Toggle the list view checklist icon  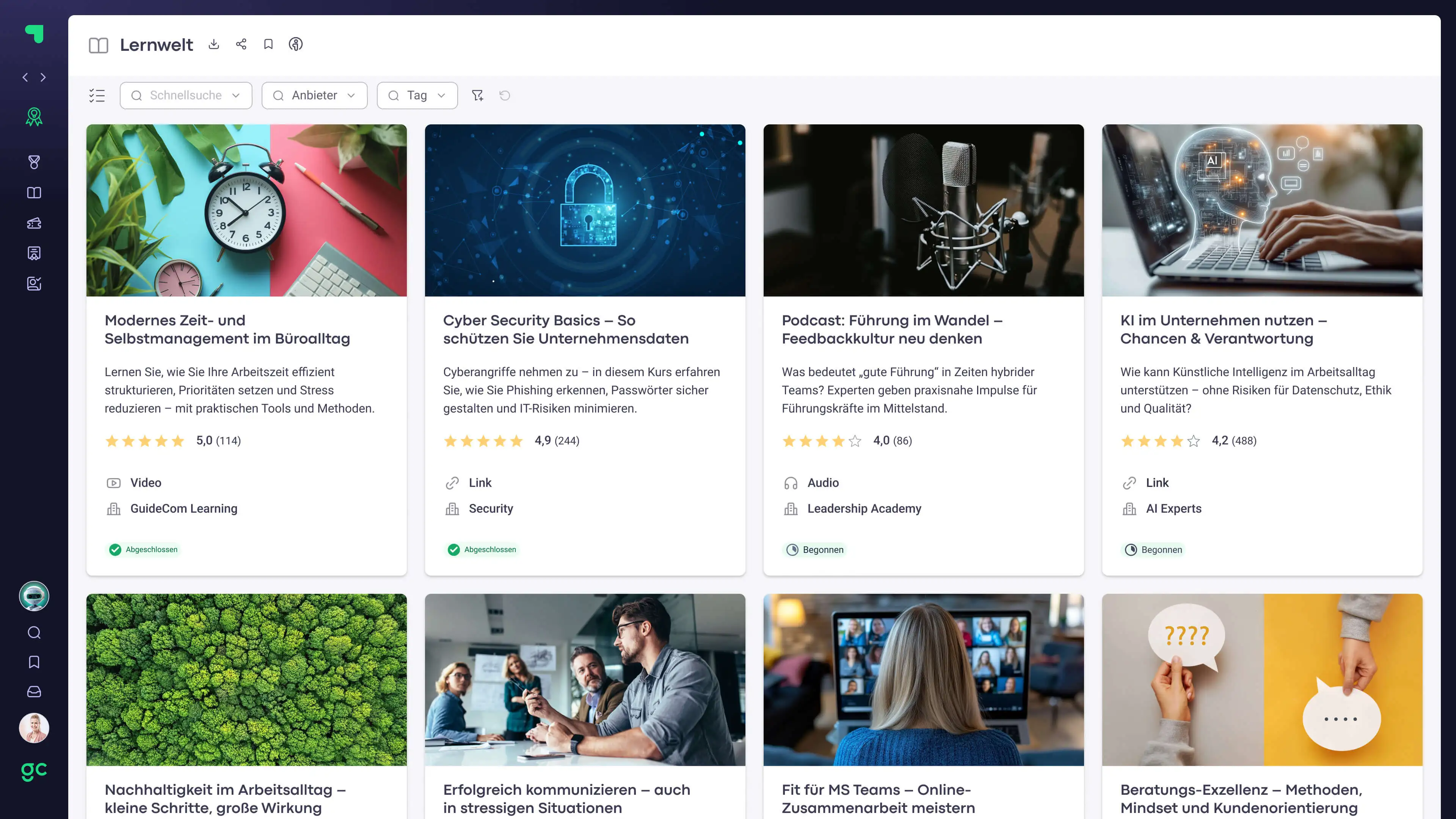click(97, 96)
